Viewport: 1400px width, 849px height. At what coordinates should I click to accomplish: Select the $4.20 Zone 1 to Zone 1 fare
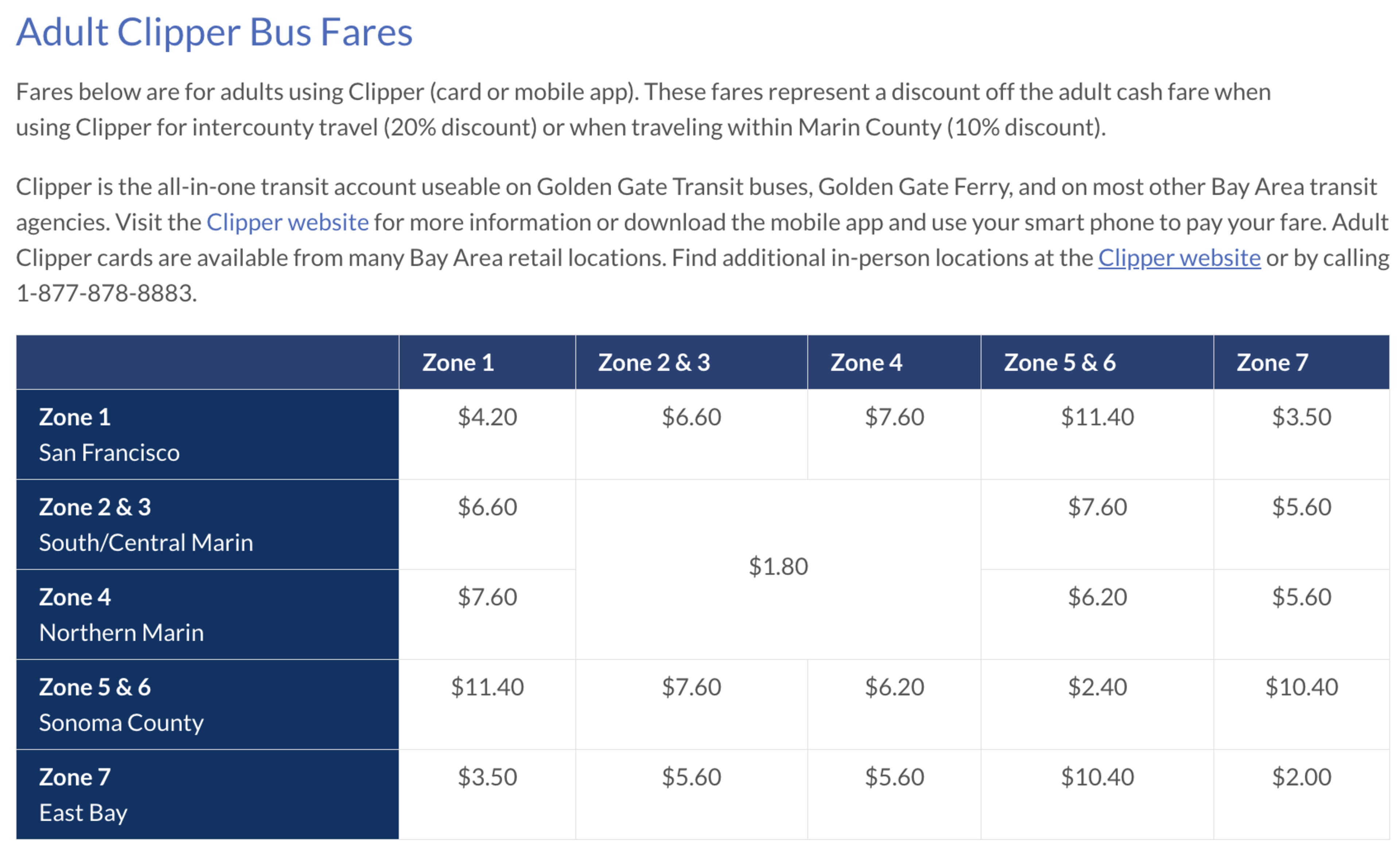point(487,417)
